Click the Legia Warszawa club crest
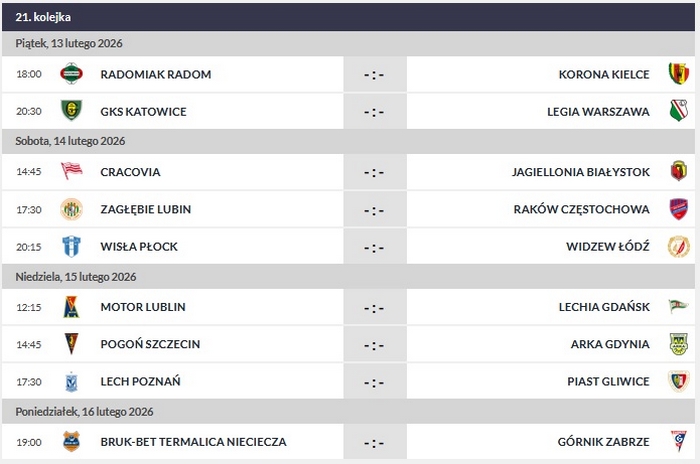 tap(679, 111)
